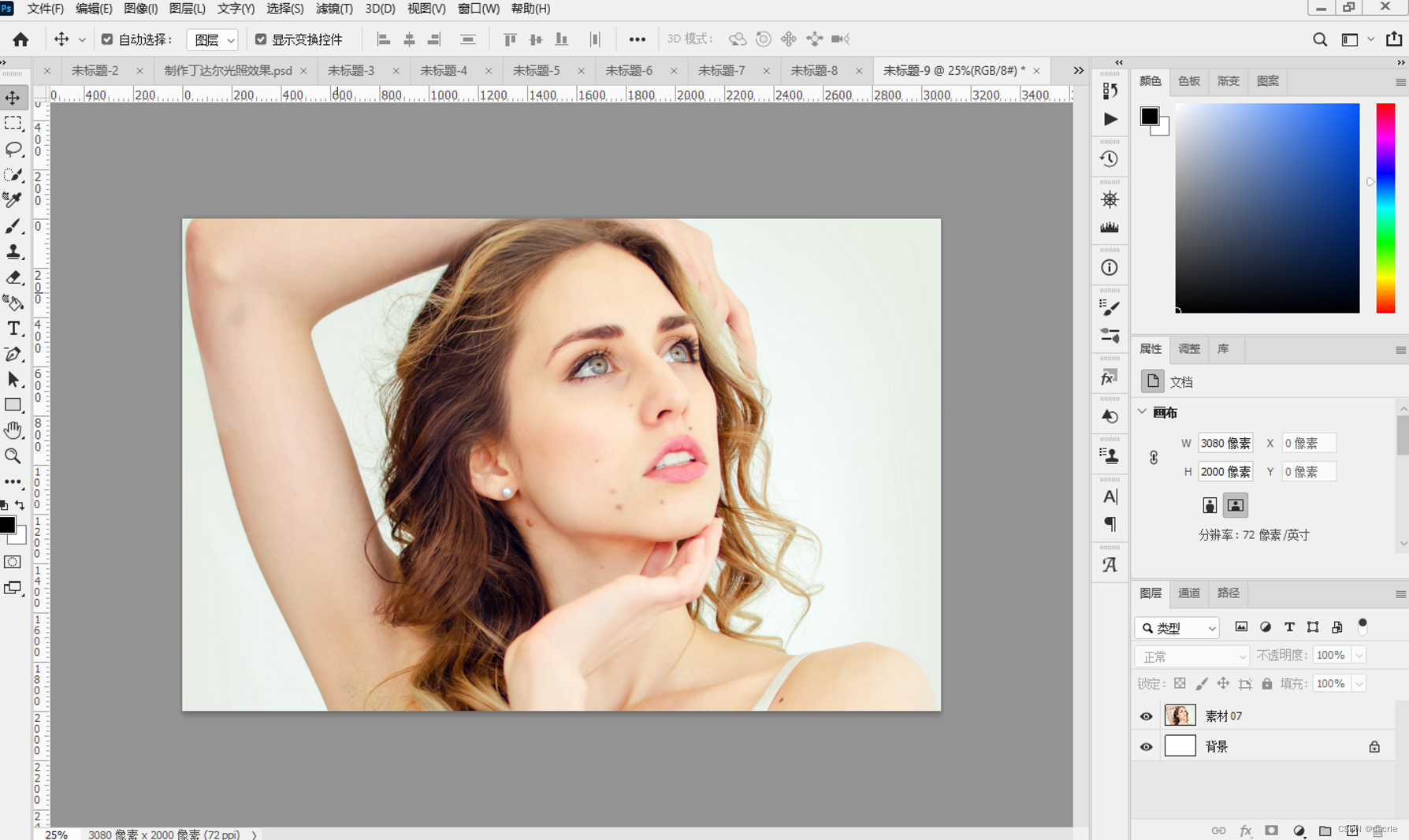
Task: Open the History panel icon
Action: coord(1110,159)
